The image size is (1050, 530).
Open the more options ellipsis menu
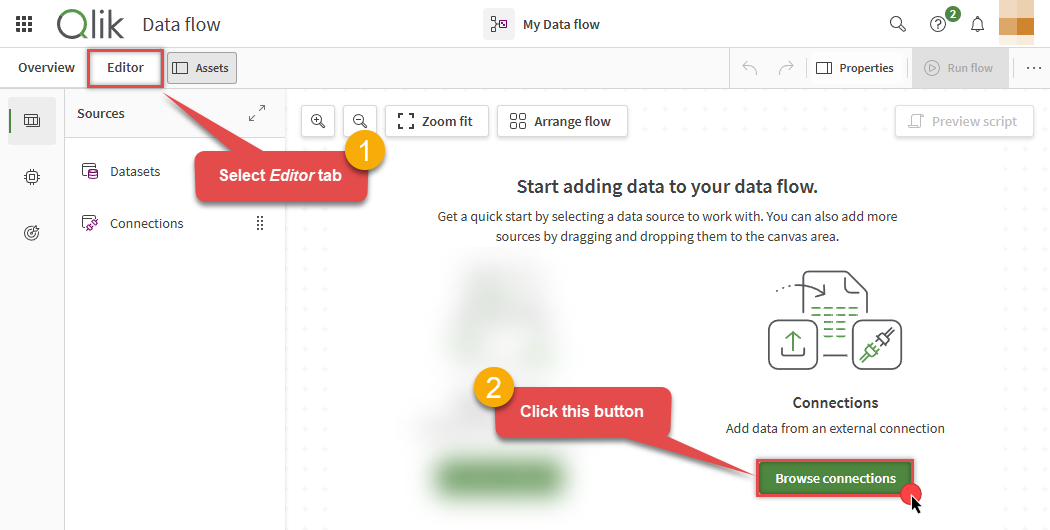1034,68
